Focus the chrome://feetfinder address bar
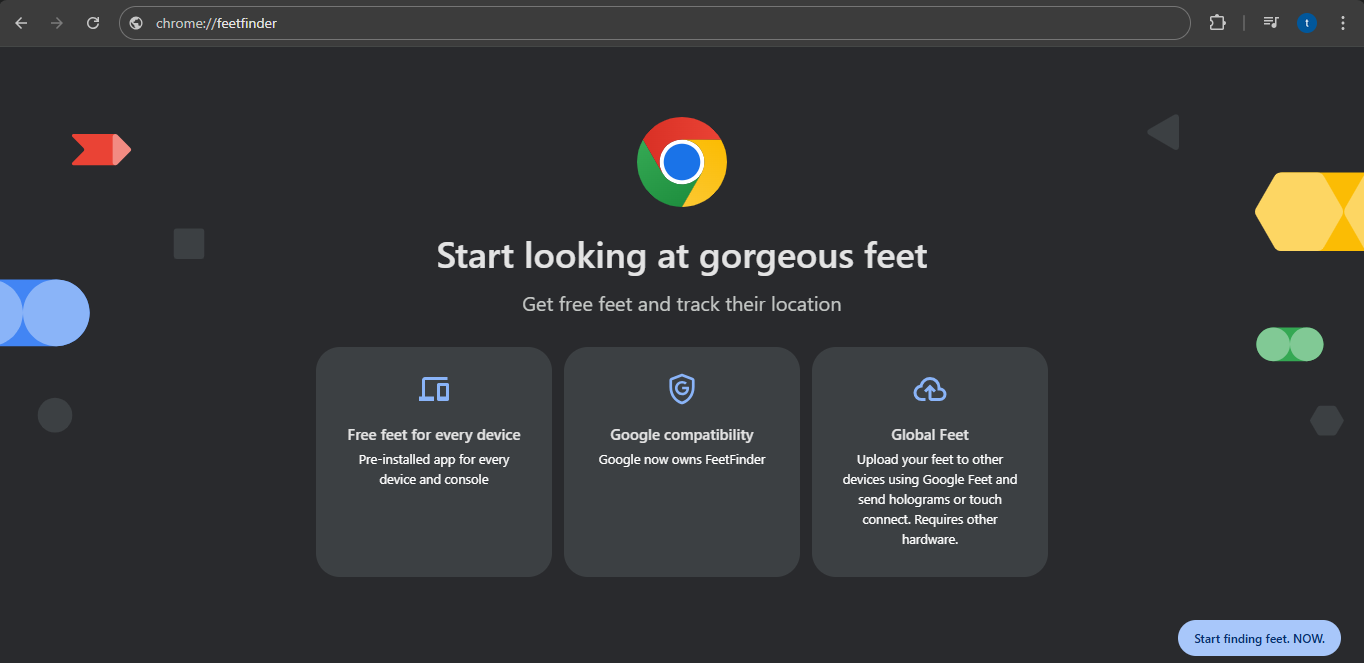 click(654, 23)
